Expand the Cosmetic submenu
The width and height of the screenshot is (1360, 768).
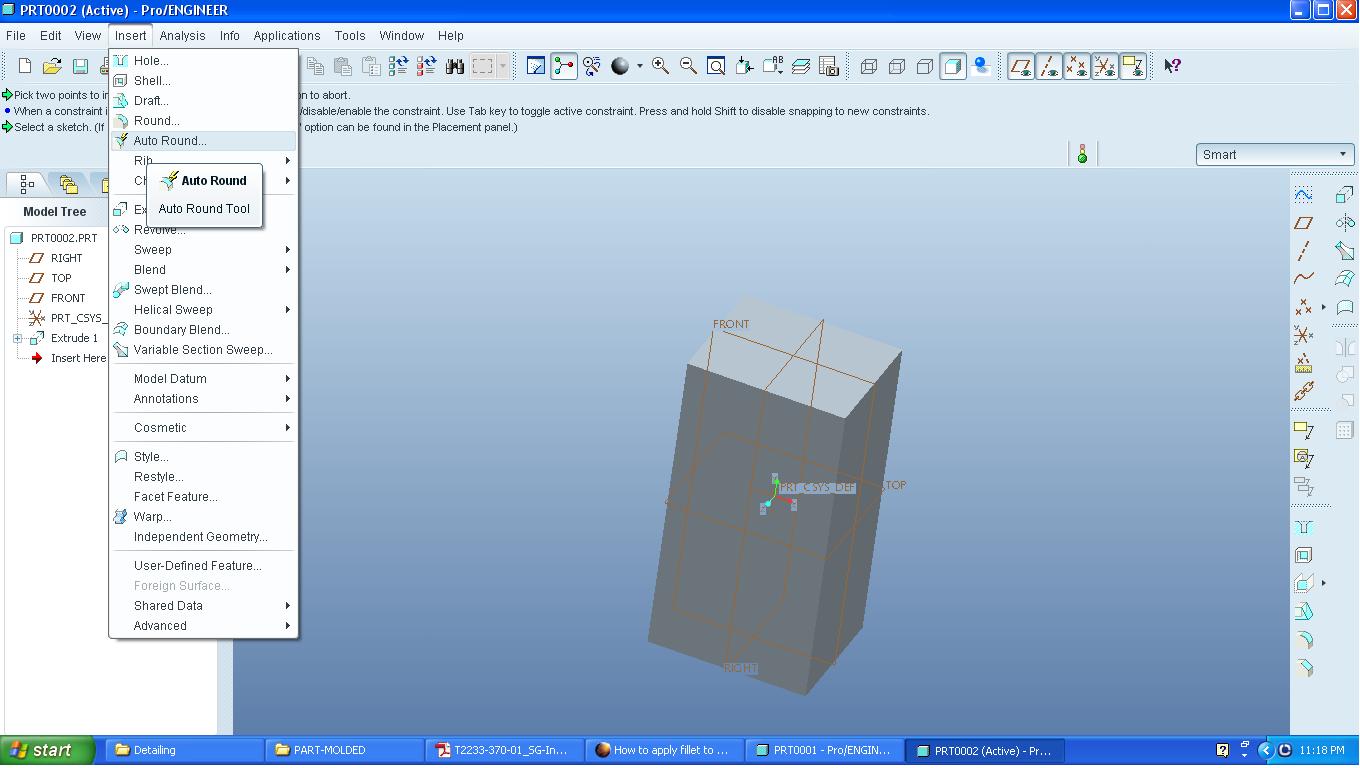203,428
